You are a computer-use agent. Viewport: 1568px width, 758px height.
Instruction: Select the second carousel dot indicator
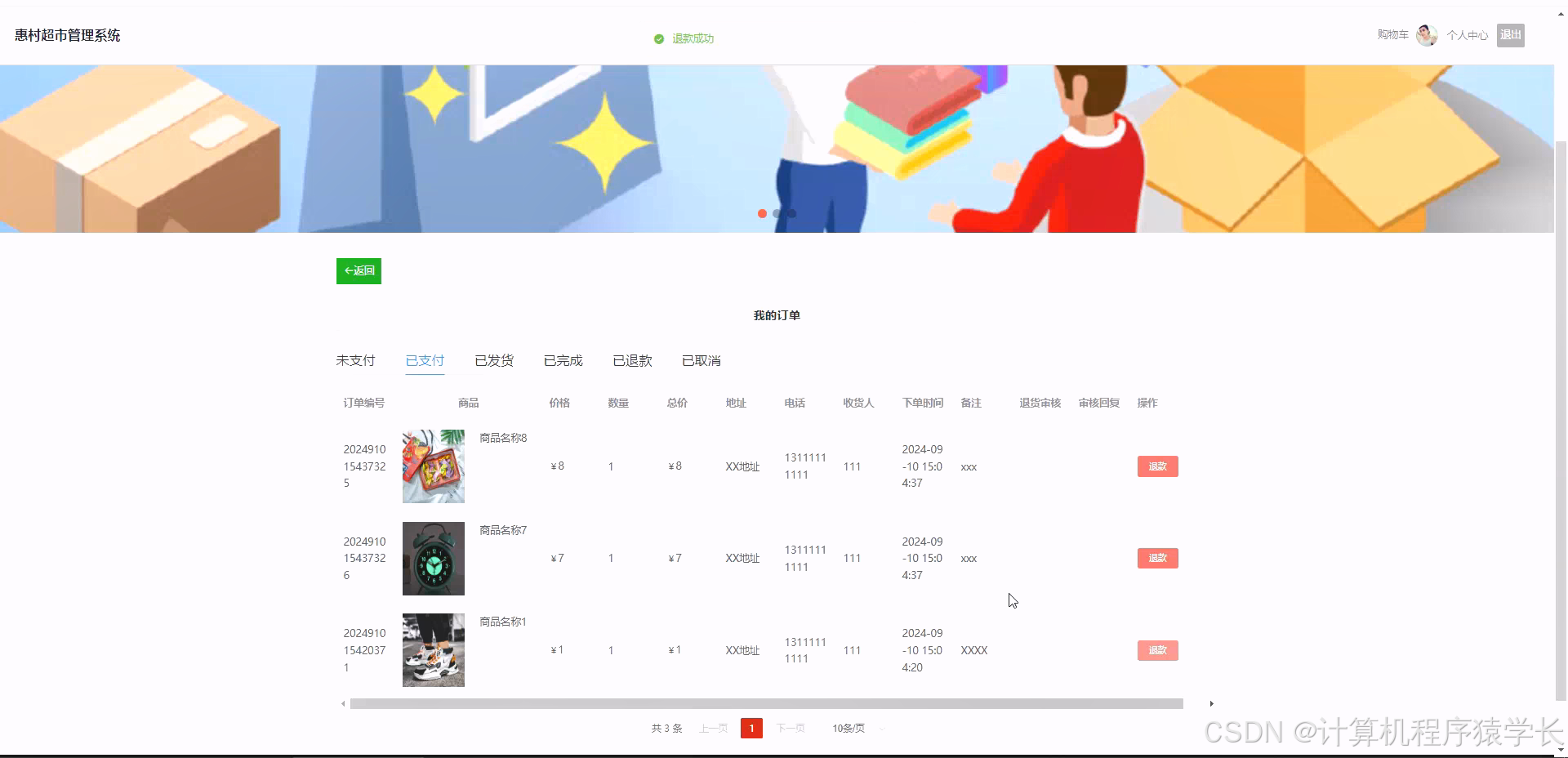pyautogui.click(x=777, y=214)
